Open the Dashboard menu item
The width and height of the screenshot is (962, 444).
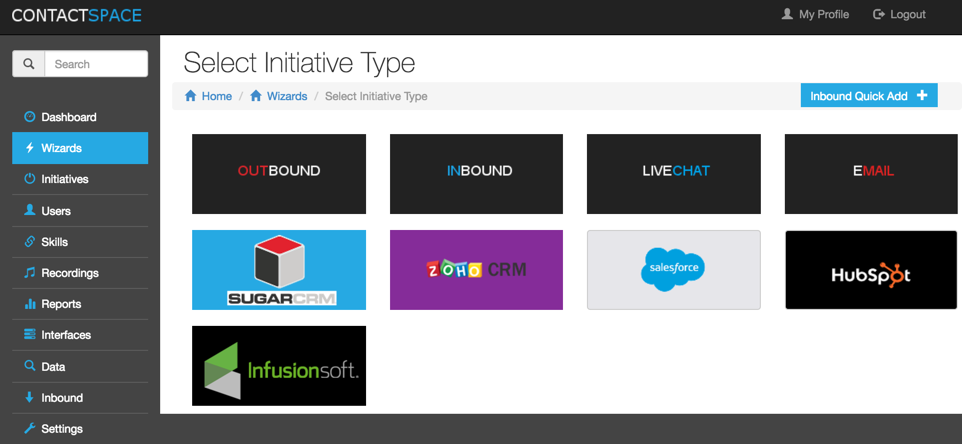(x=80, y=117)
